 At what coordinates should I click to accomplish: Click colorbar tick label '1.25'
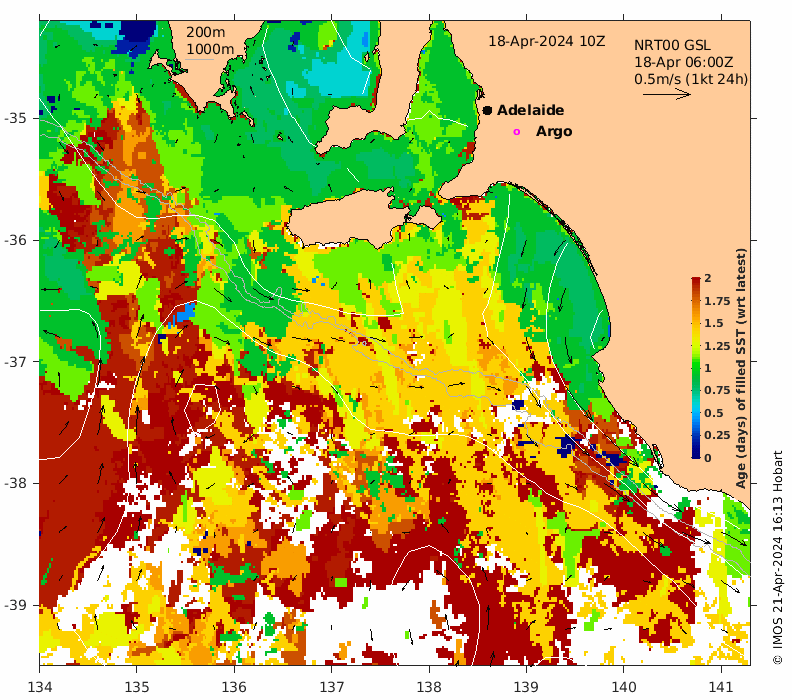coord(717,346)
